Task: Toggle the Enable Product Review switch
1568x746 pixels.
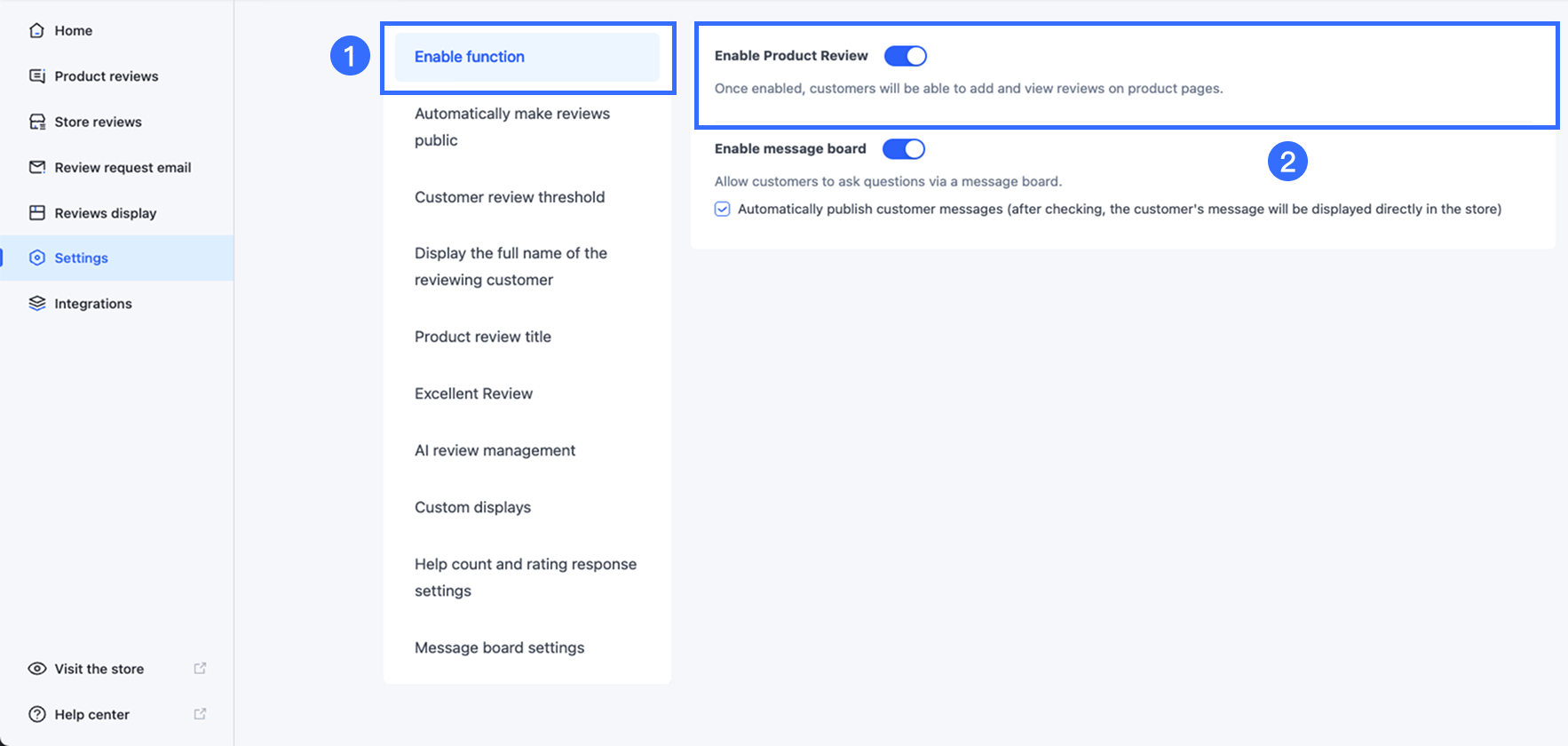Action: pyautogui.click(x=906, y=56)
